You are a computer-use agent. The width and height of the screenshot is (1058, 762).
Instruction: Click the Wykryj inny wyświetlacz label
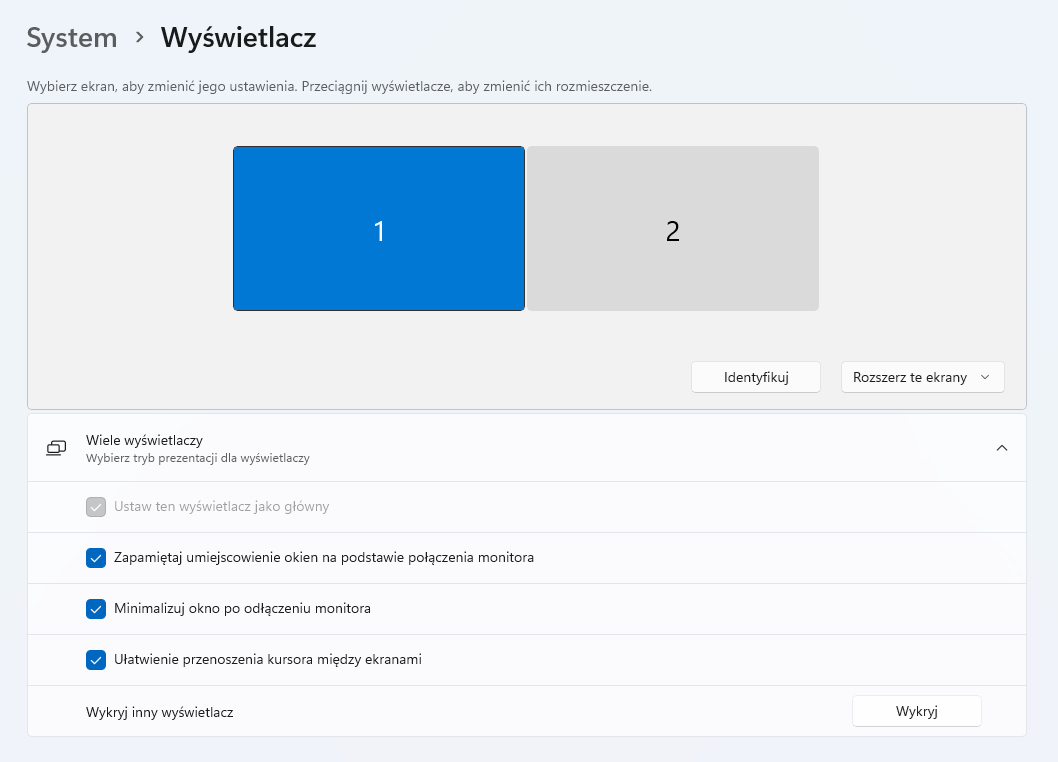pos(160,712)
